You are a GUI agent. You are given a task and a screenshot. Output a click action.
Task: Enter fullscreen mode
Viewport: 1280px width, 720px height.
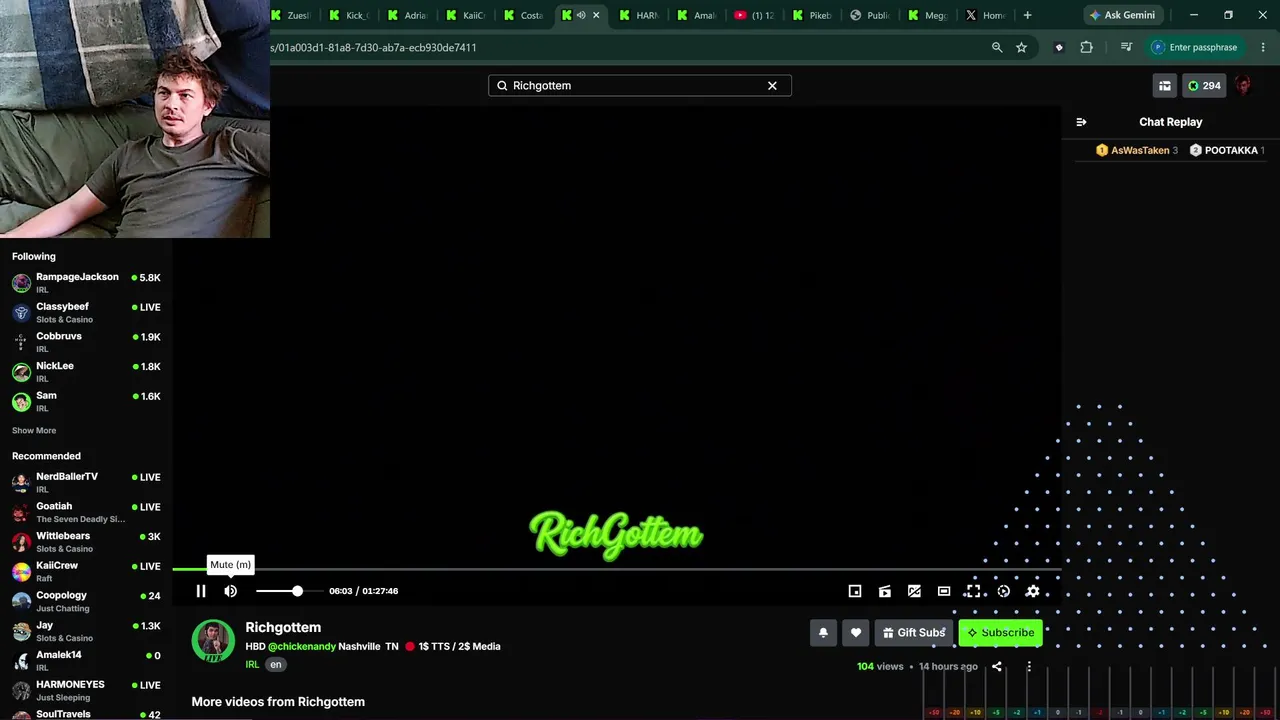point(973,591)
